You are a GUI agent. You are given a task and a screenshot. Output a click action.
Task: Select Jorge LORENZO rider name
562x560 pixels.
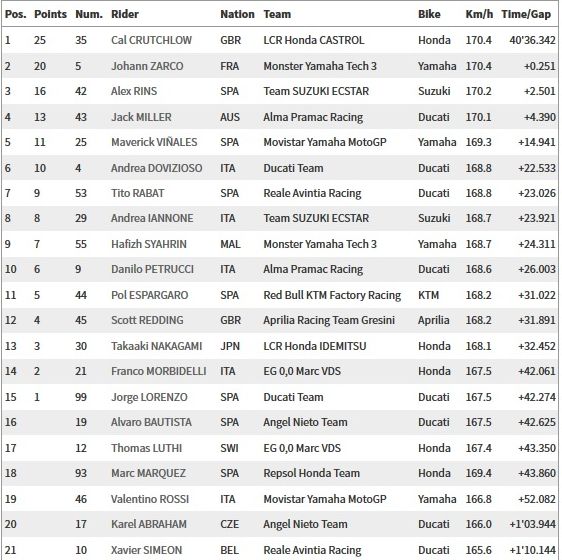pyautogui.click(x=149, y=397)
